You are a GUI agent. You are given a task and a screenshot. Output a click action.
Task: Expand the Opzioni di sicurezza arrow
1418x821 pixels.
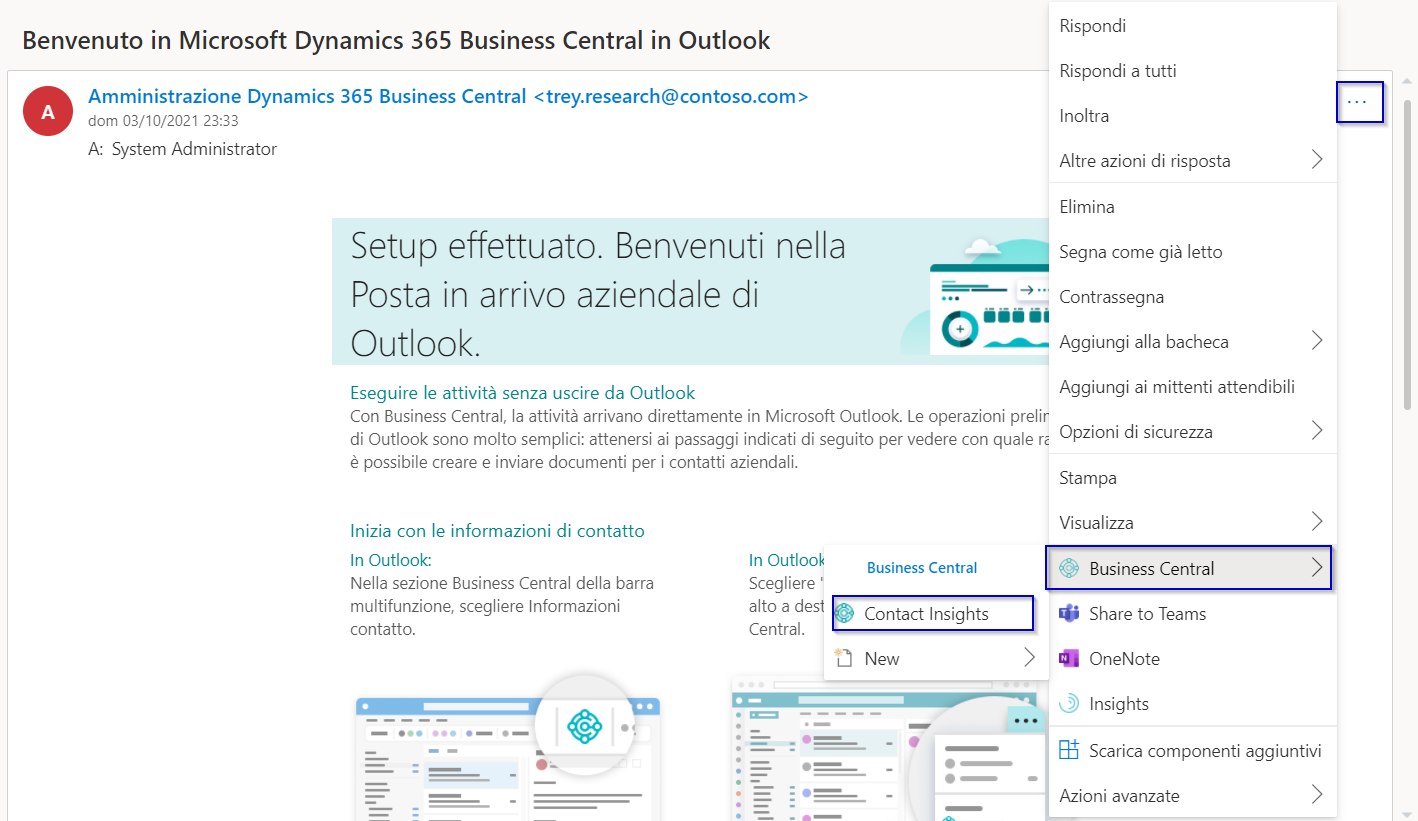[x=1317, y=431]
